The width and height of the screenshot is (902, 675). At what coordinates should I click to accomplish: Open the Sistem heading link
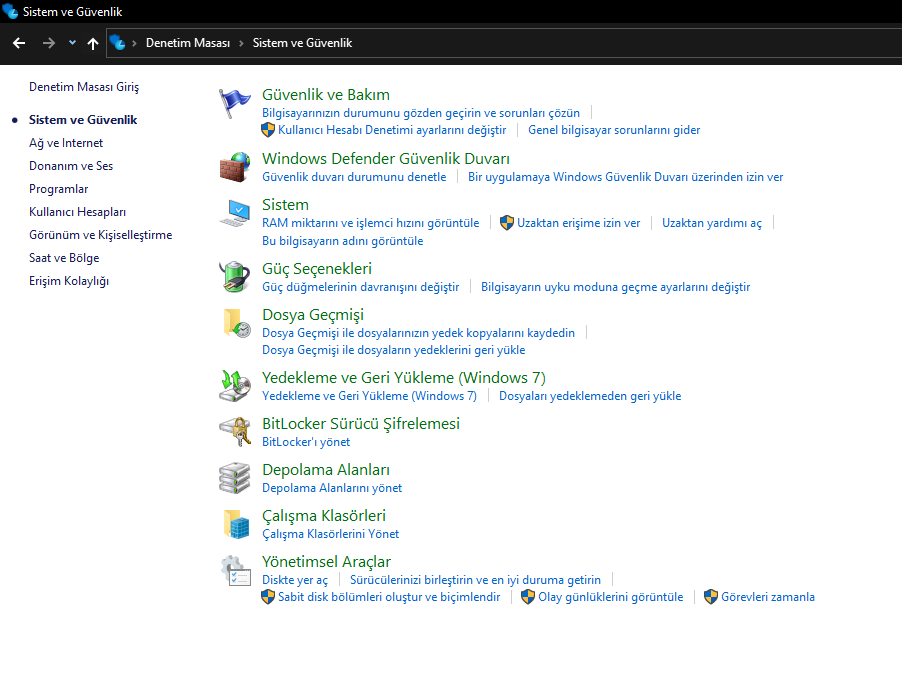click(285, 204)
